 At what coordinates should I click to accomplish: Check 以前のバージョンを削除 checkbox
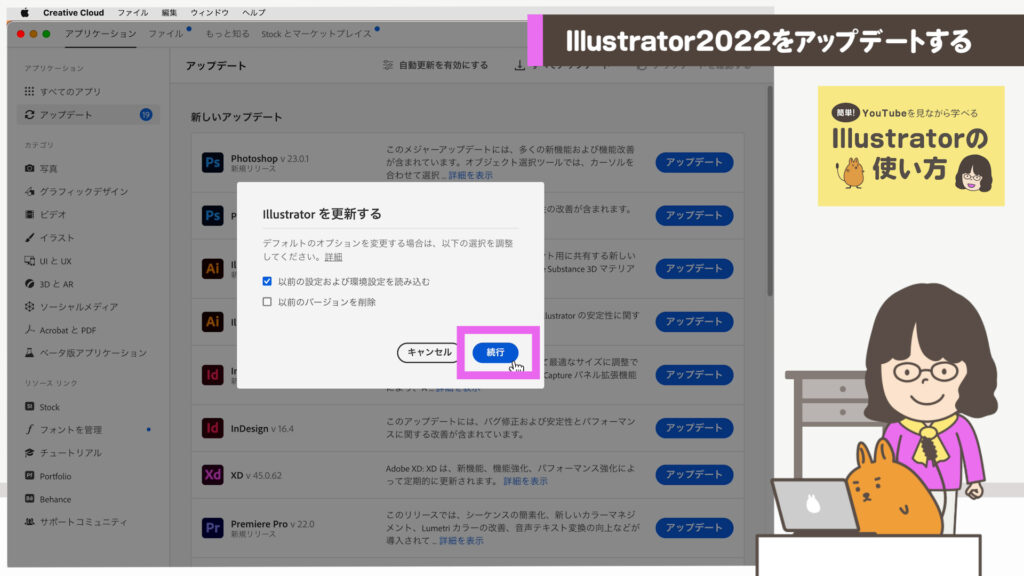267,302
